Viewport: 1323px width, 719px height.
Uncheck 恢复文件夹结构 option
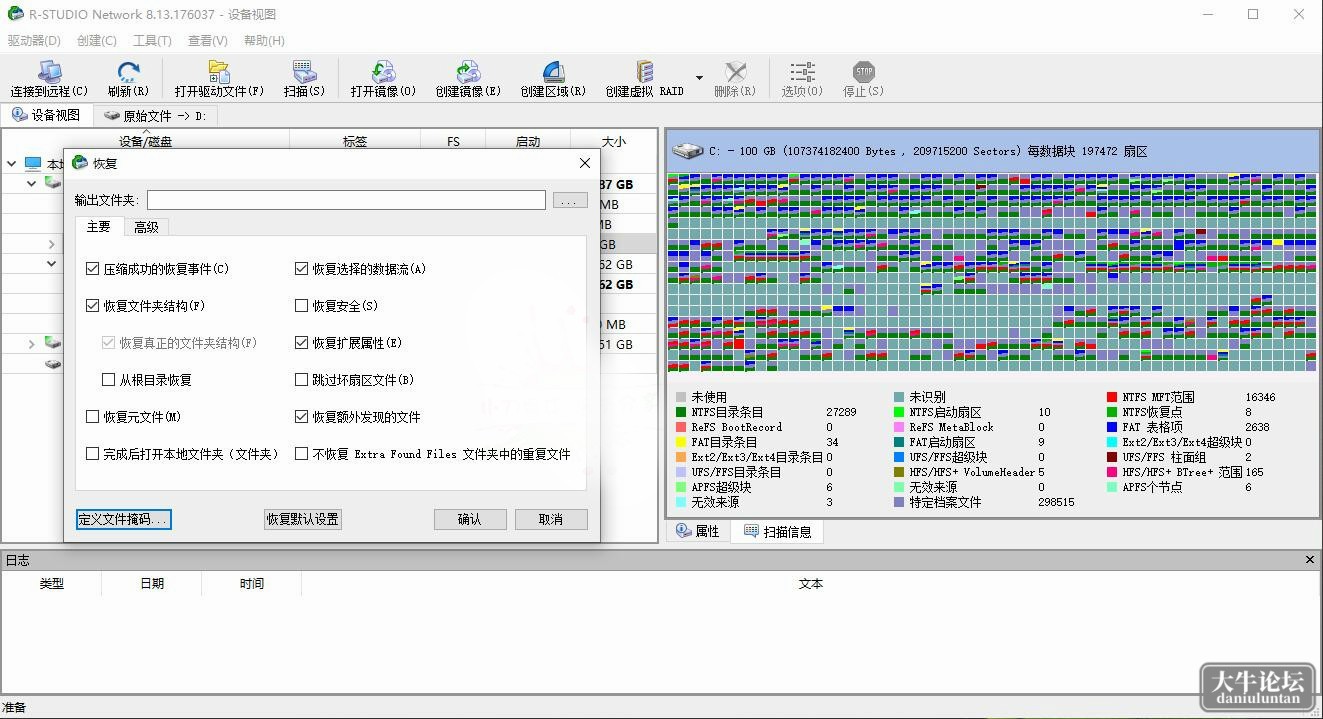click(93, 306)
